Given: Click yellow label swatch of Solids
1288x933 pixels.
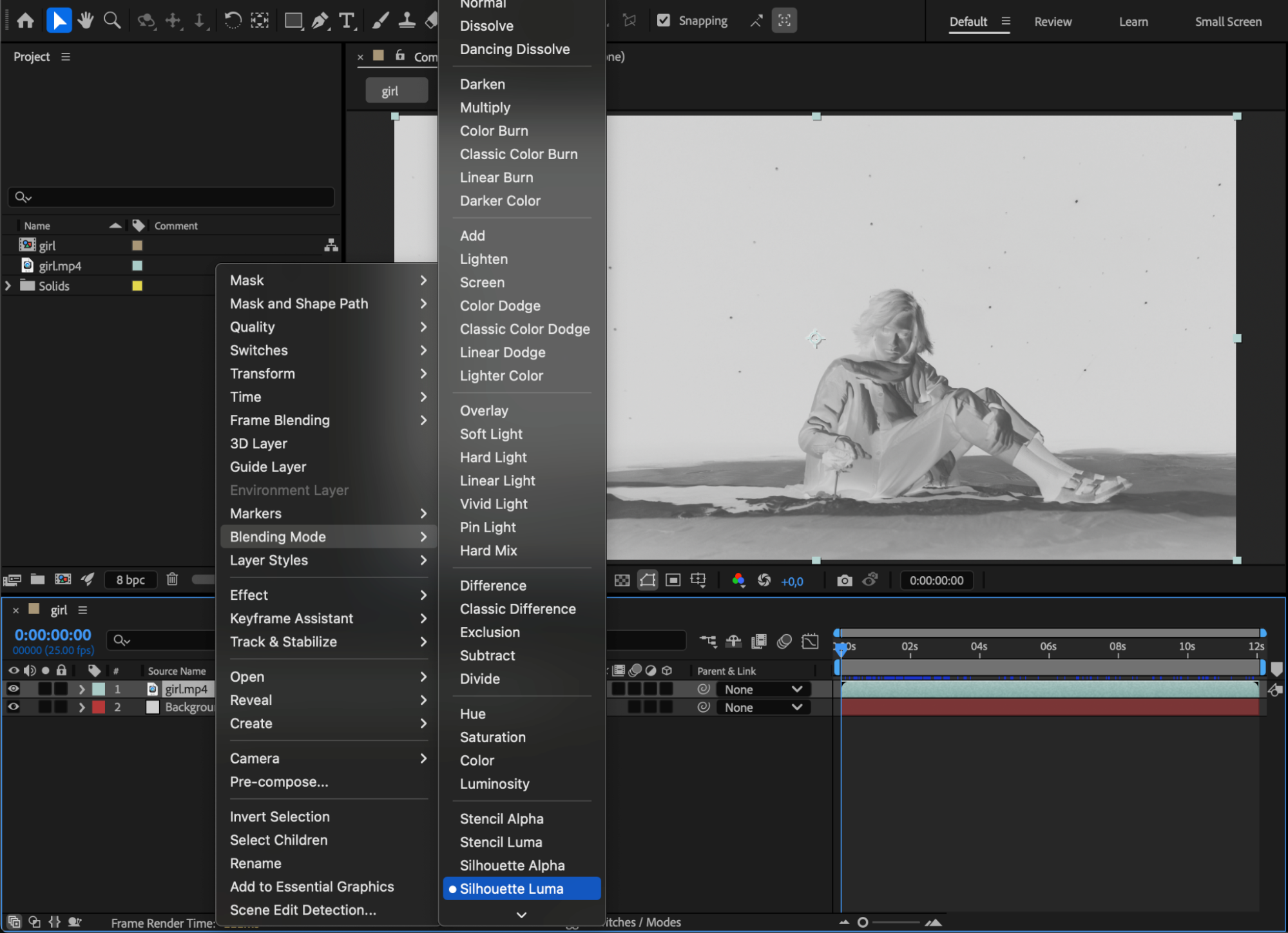Looking at the screenshot, I should point(137,285).
